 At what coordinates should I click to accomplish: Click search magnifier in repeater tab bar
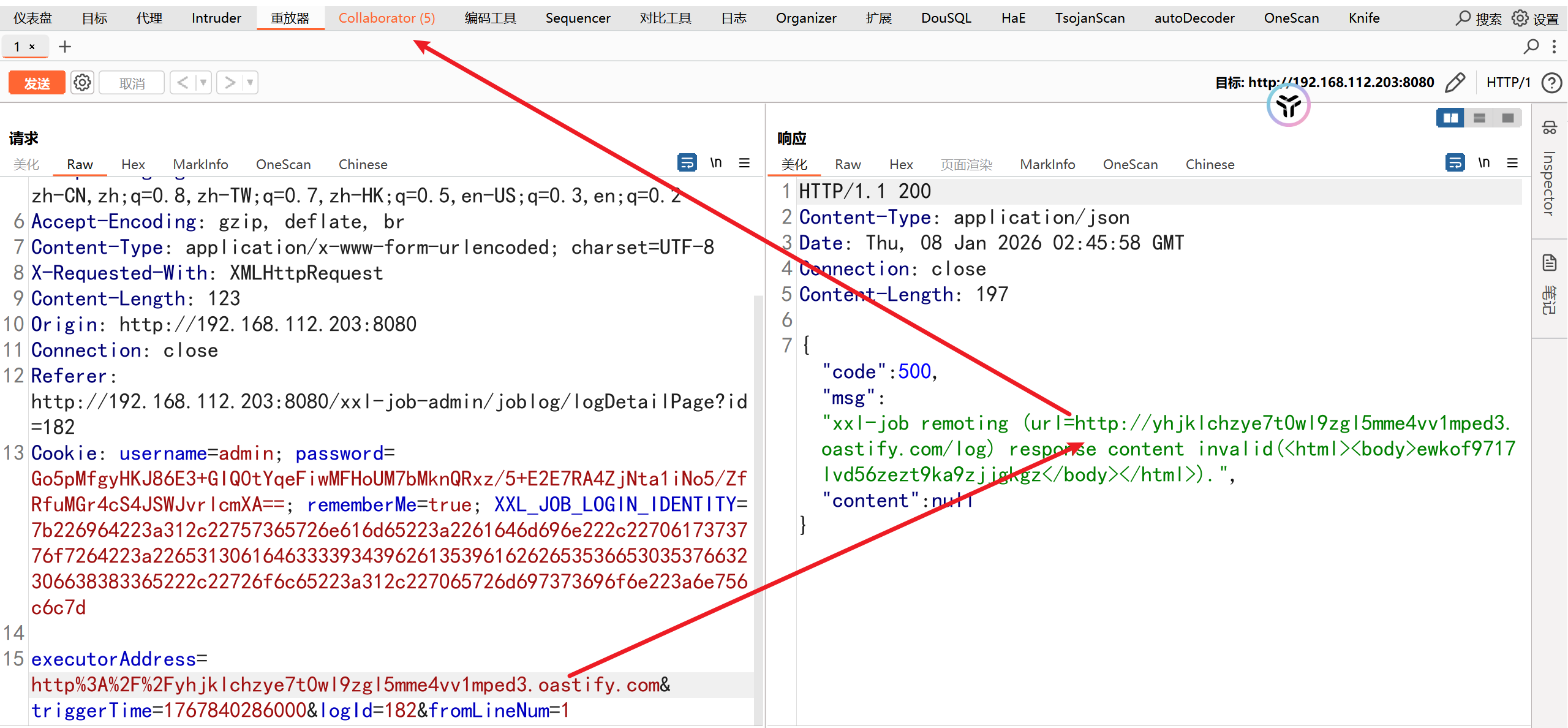(1531, 47)
